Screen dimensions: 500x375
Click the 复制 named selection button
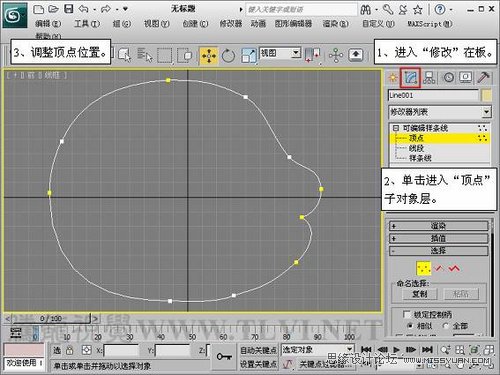(x=419, y=294)
